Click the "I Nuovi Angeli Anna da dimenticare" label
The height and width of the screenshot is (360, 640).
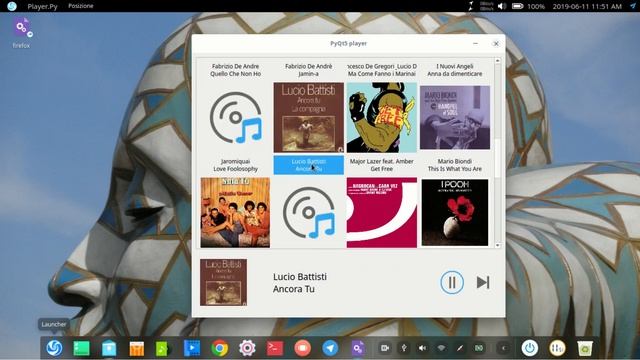click(x=455, y=70)
